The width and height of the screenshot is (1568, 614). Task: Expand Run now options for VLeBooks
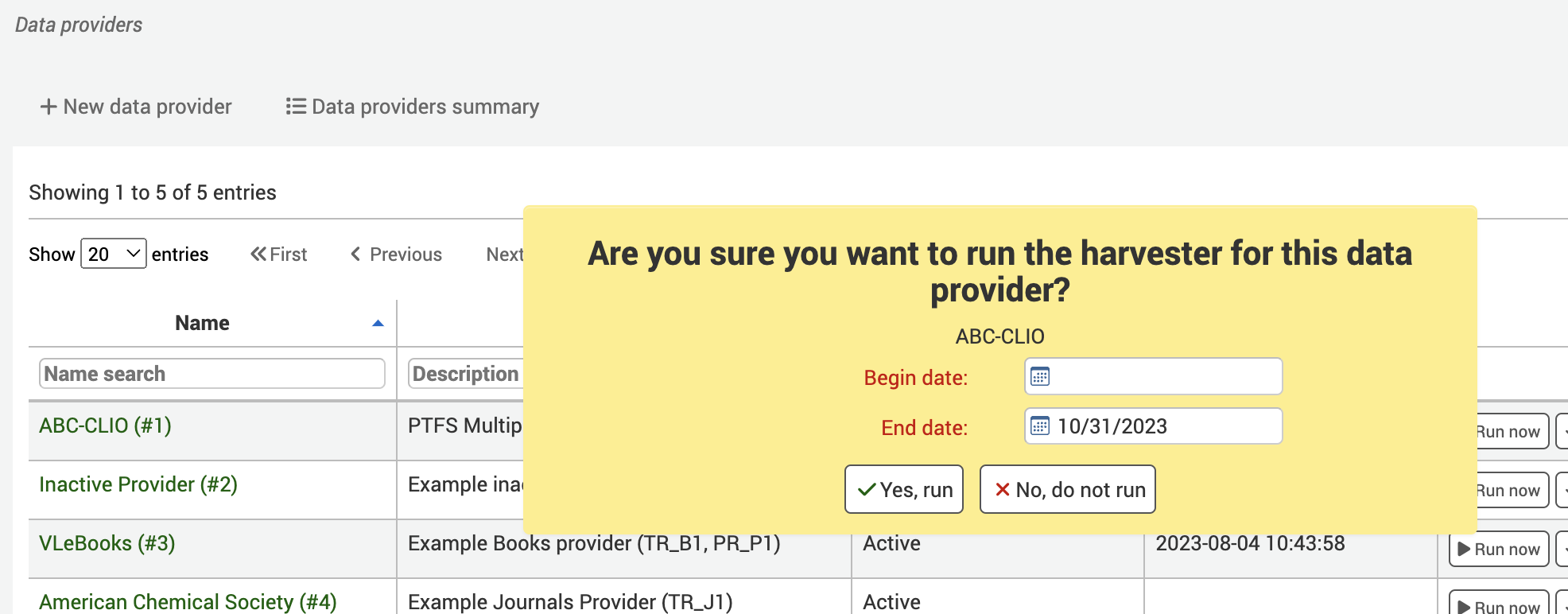1566,549
